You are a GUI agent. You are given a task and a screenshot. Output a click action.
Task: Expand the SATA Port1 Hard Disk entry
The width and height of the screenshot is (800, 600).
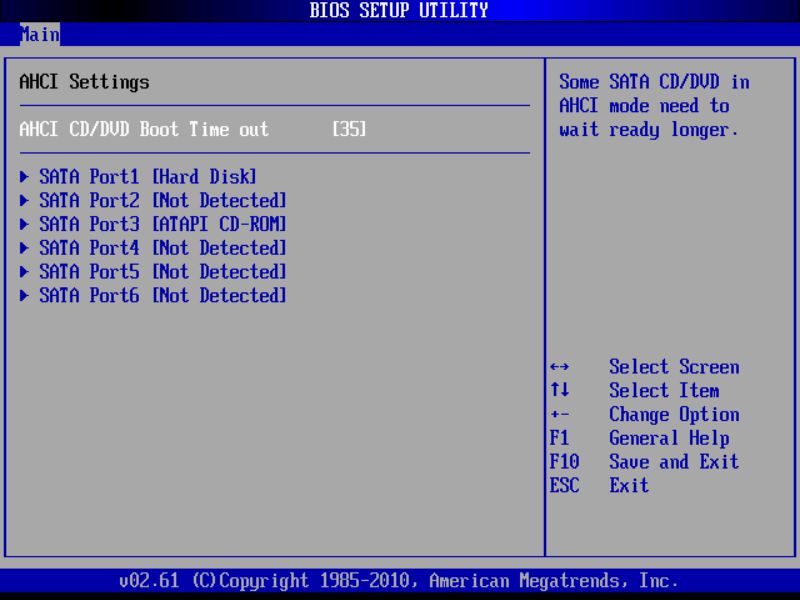tap(140, 176)
